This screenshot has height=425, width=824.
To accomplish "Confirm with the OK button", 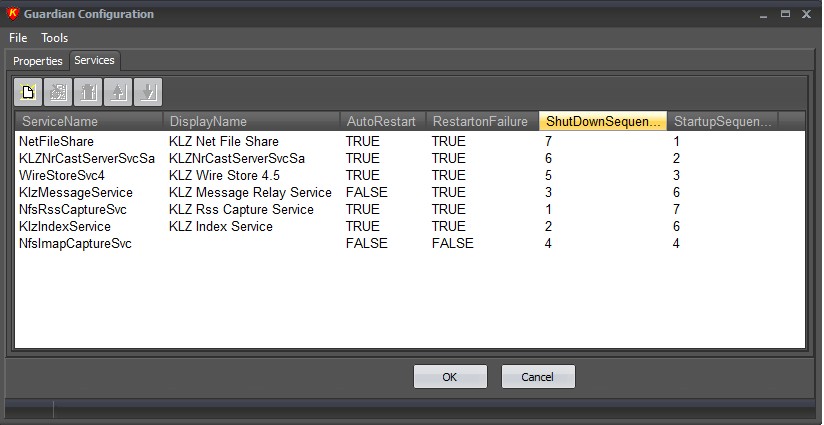I will (x=450, y=377).
